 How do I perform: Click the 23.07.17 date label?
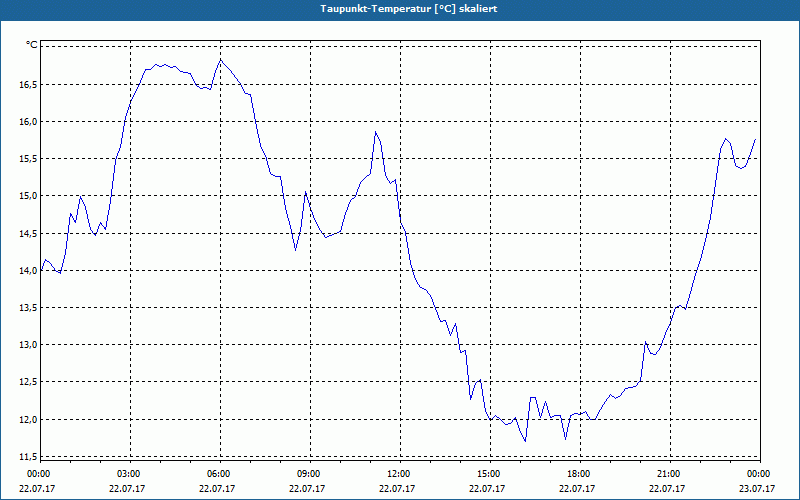759,489
